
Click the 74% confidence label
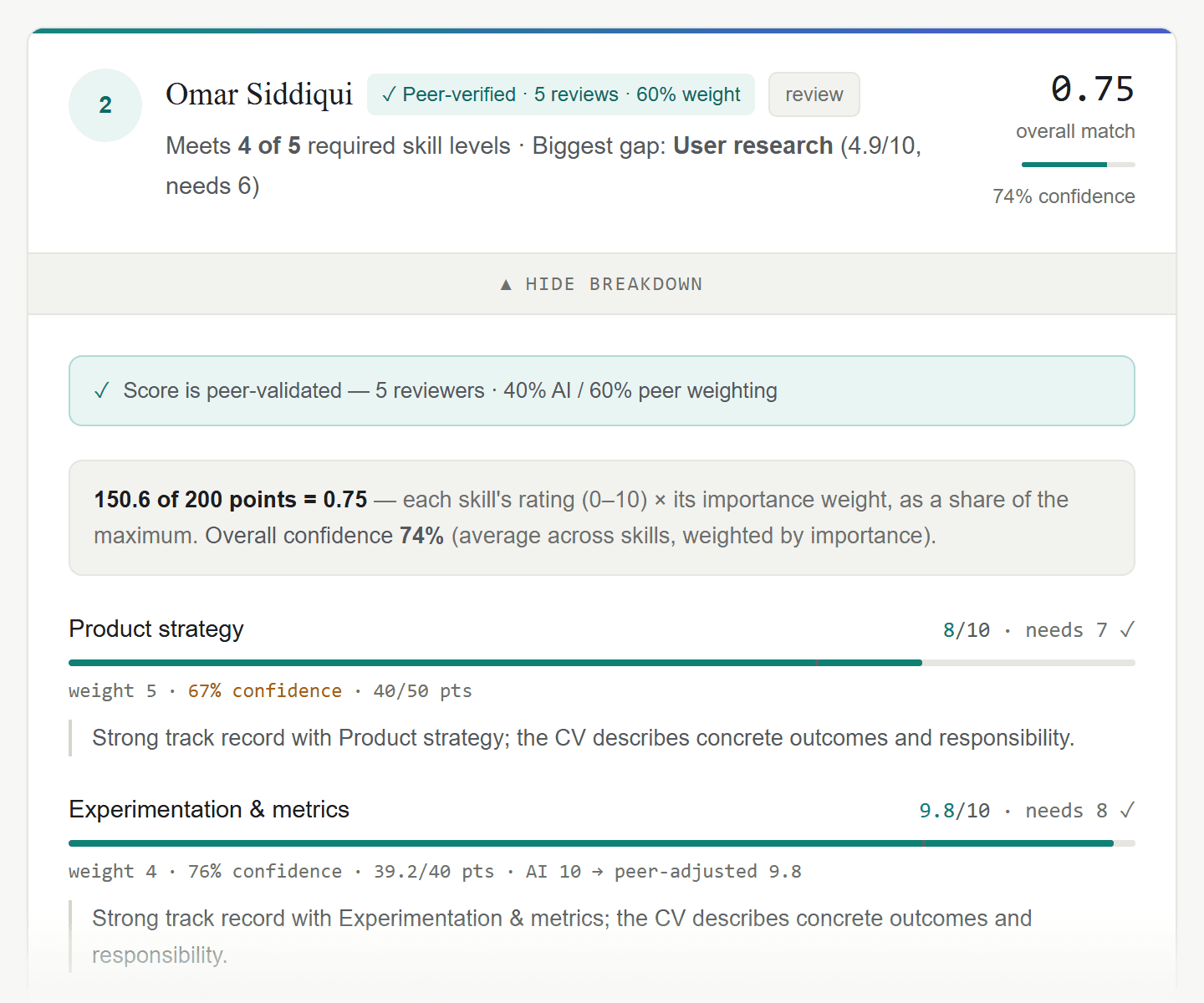coord(1064,196)
